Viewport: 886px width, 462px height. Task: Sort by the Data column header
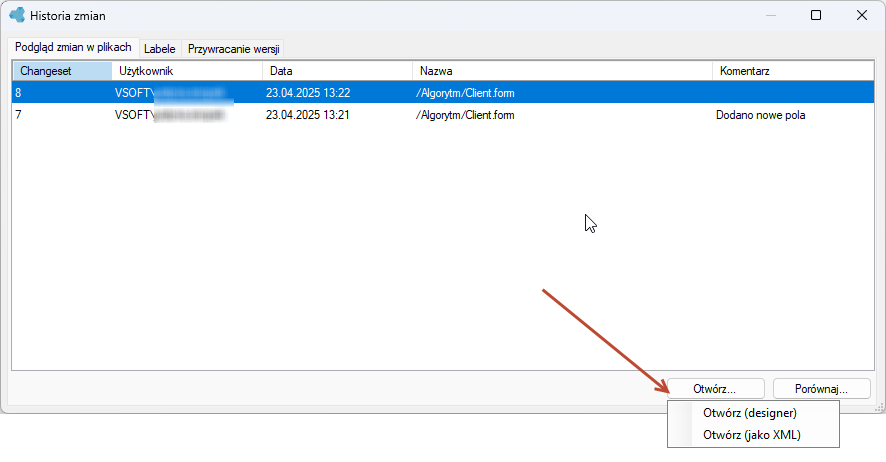(x=337, y=71)
